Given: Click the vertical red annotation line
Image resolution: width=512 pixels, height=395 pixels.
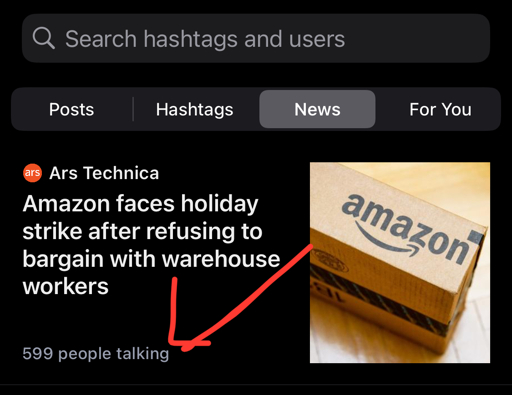Looking at the screenshot, I should [x=173, y=310].
